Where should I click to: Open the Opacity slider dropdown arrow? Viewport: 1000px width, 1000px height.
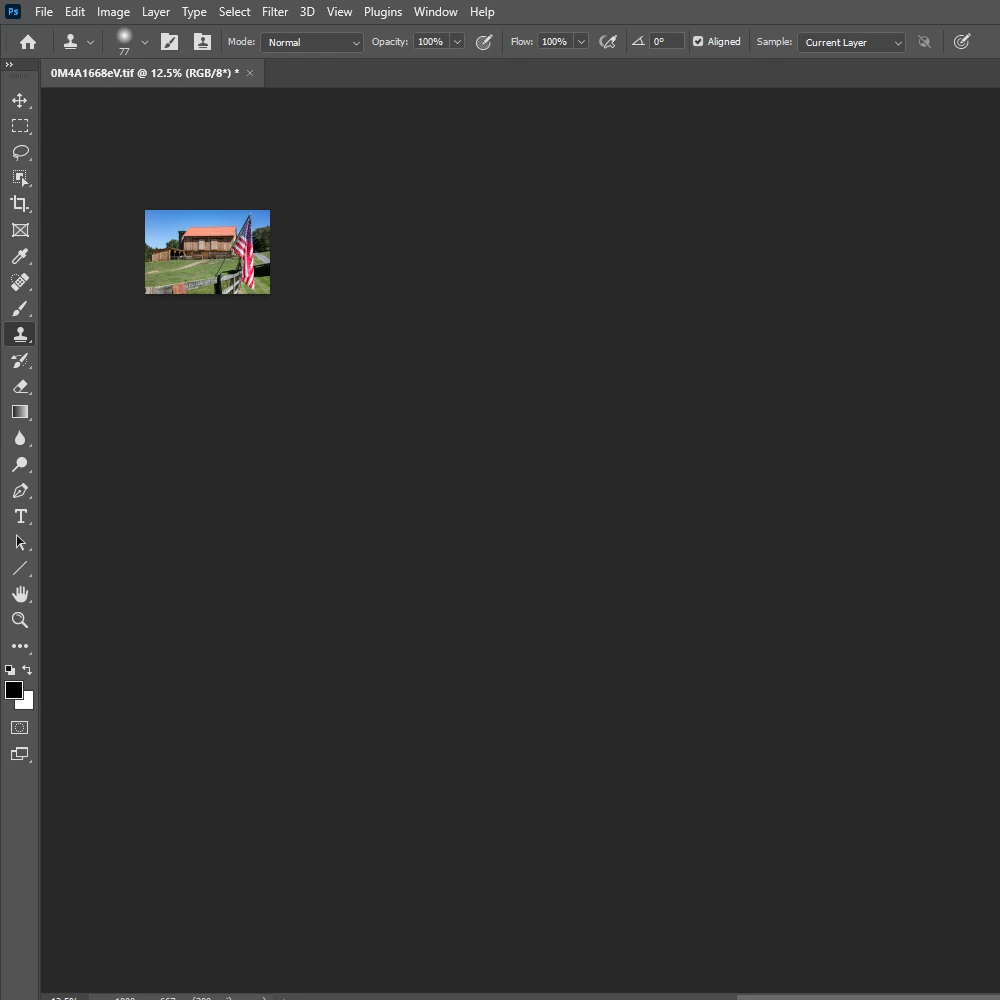pos(457,42)
